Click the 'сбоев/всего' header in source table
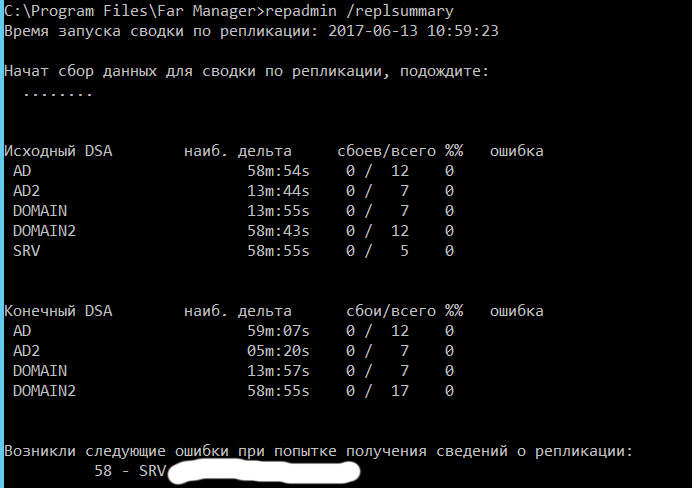This screenshot has width=692, height=488. pos(387,151)
